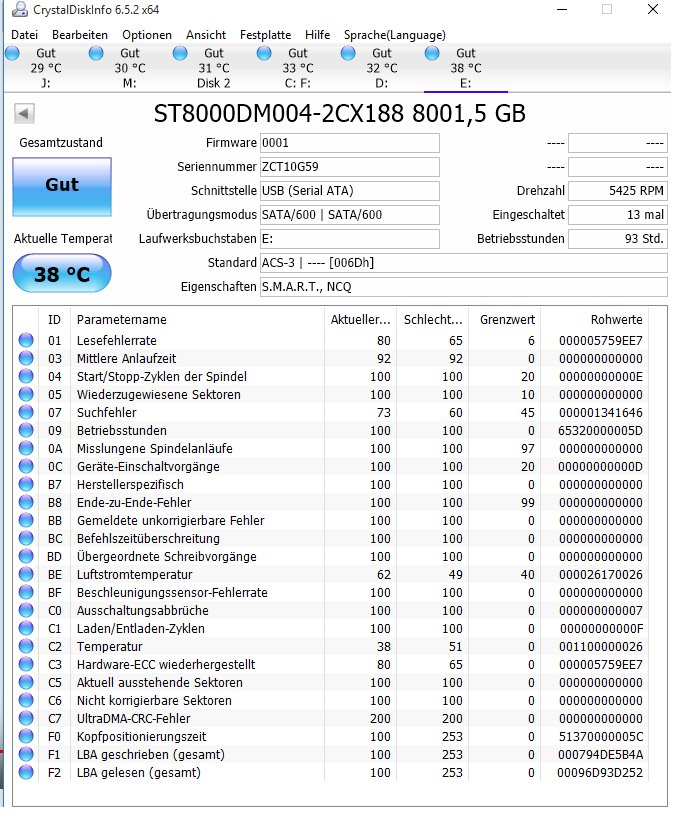Click the Schnittstelle field USB (Serial ATA)
The image size is (677, 817).
click(x=350, y=191)
